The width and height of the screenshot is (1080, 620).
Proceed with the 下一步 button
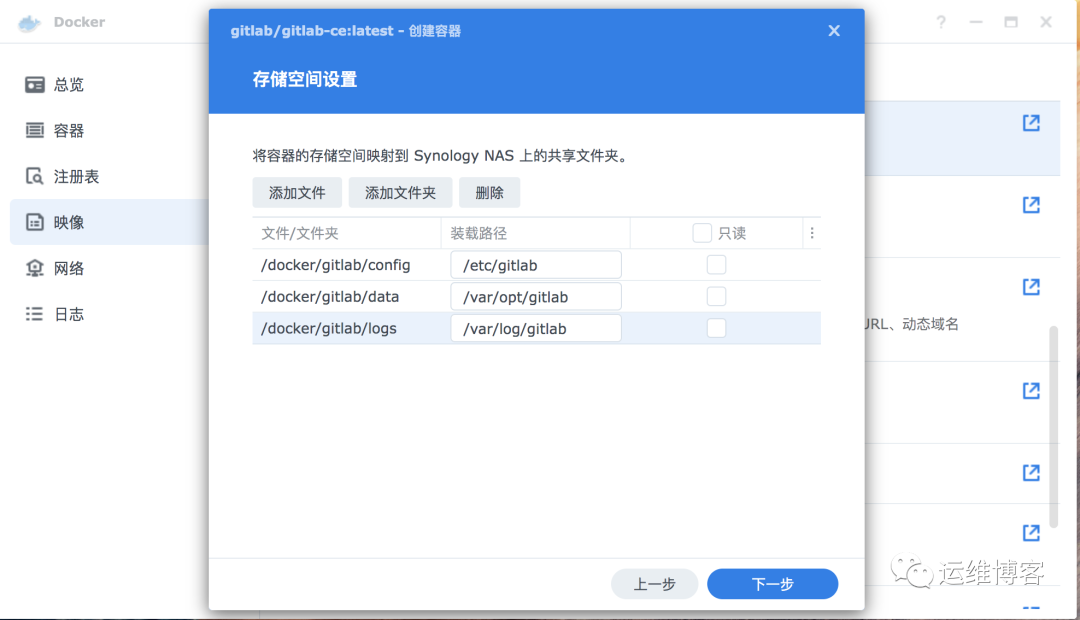coord(773,584)
